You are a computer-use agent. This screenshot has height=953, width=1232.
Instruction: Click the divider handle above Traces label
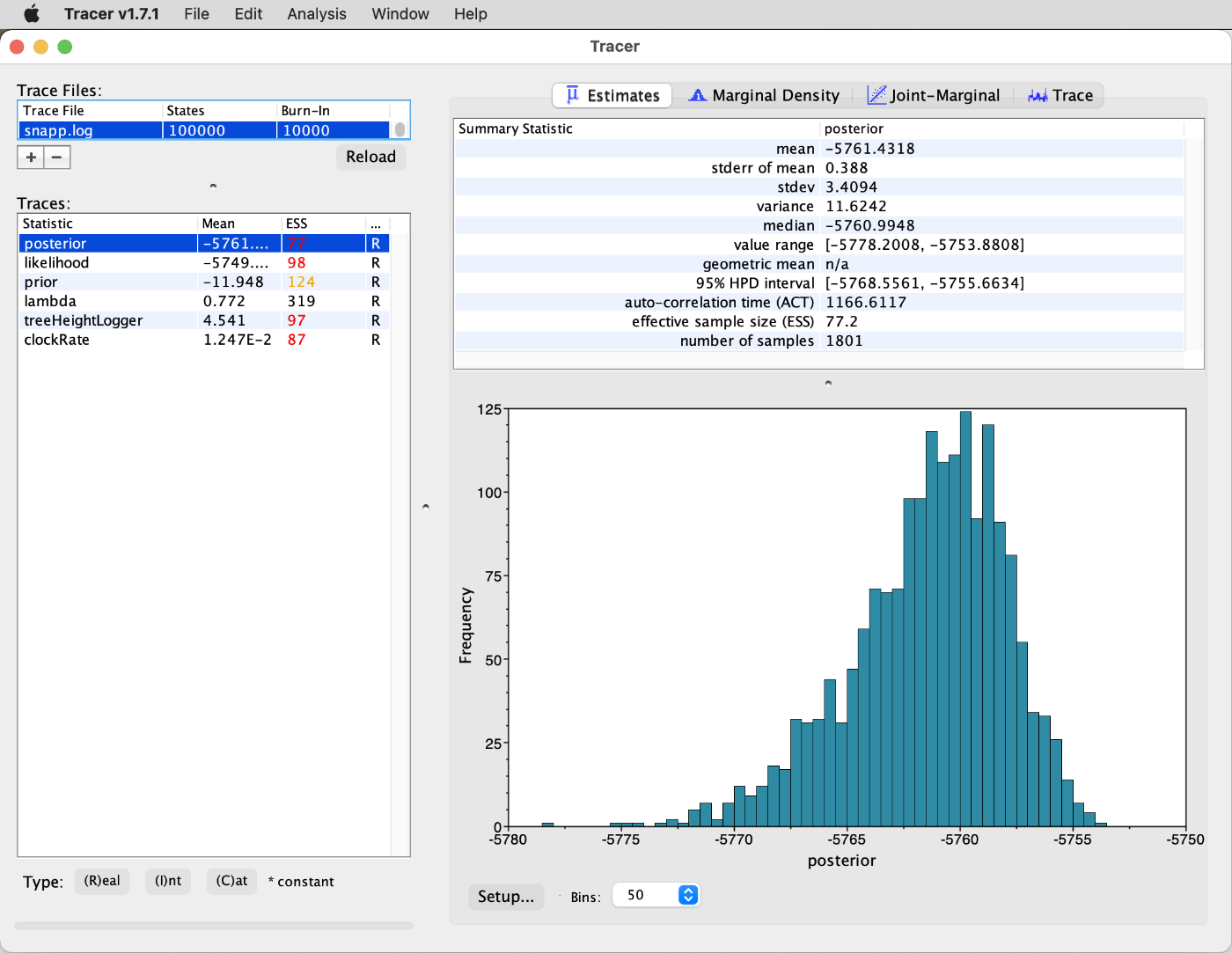pyautogui.click(x=213, y=186)
